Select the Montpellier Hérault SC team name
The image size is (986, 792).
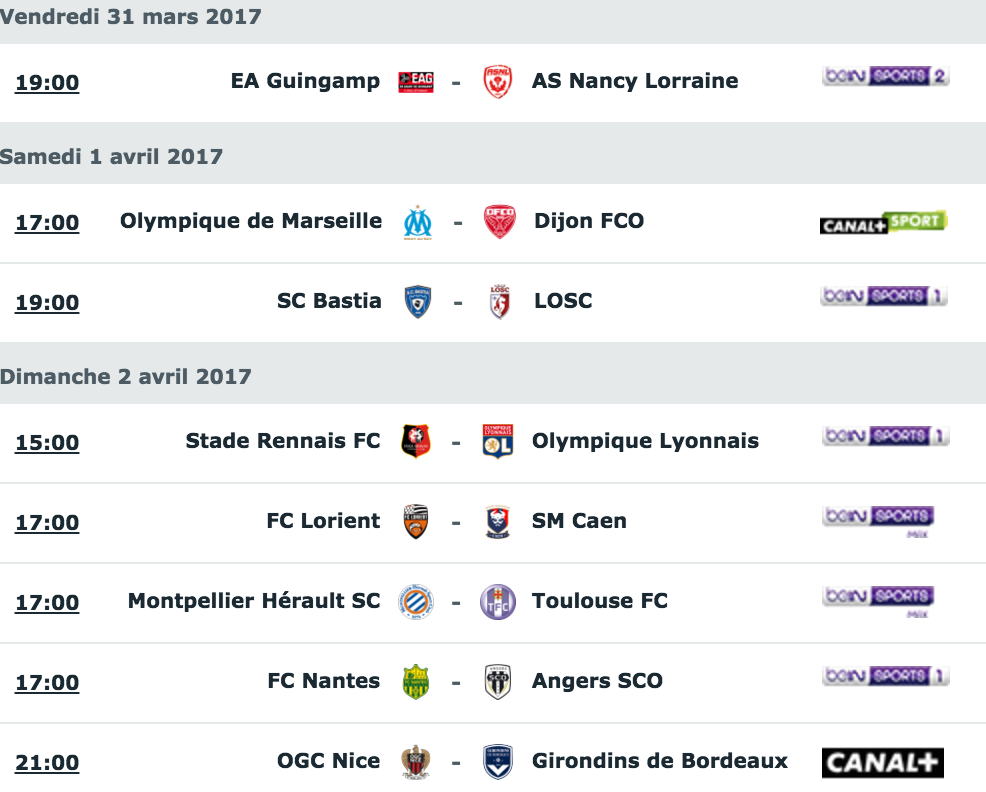pos(254,601)
